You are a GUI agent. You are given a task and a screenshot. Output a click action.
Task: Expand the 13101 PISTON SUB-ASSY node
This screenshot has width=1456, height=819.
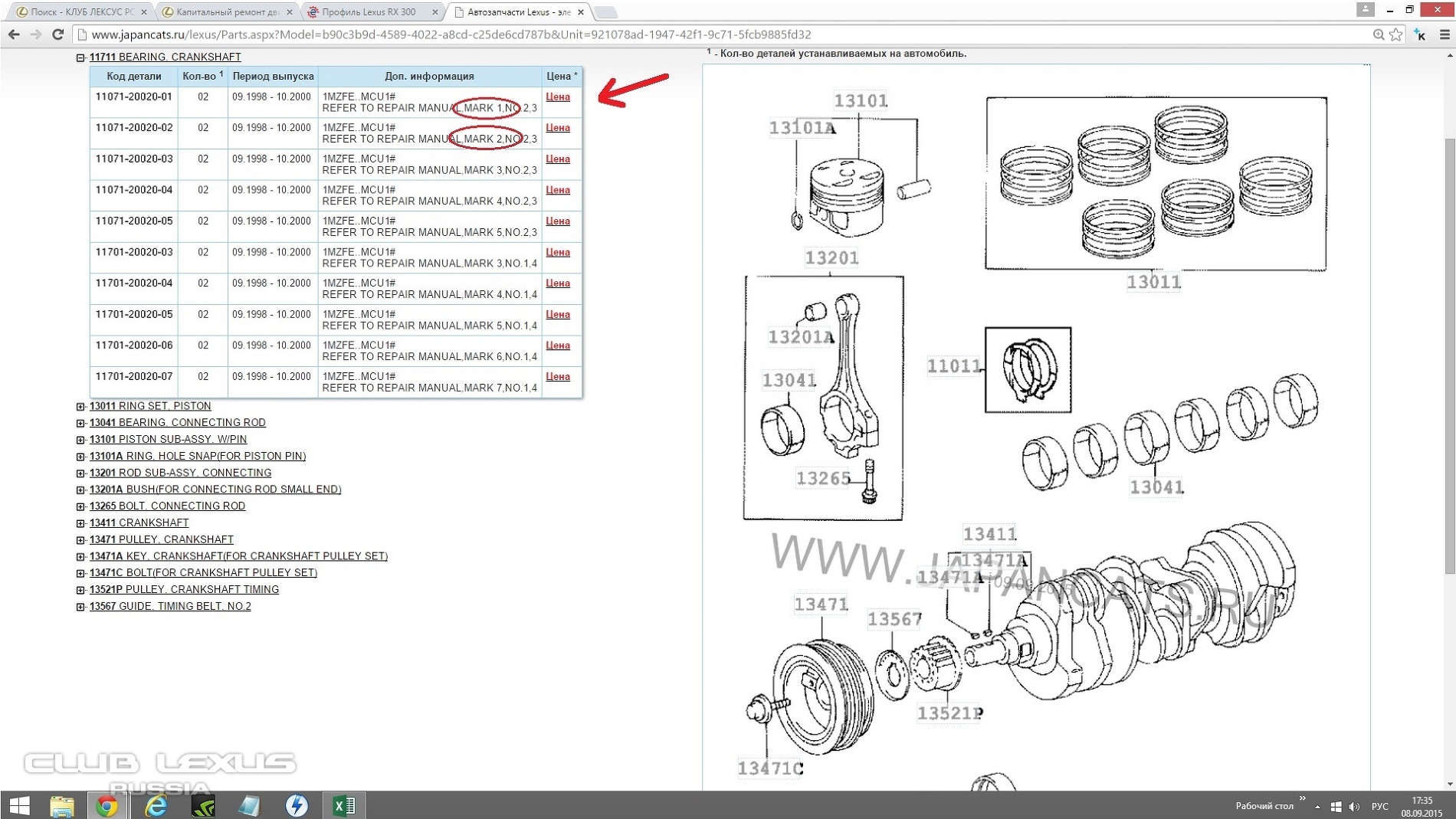80,441
